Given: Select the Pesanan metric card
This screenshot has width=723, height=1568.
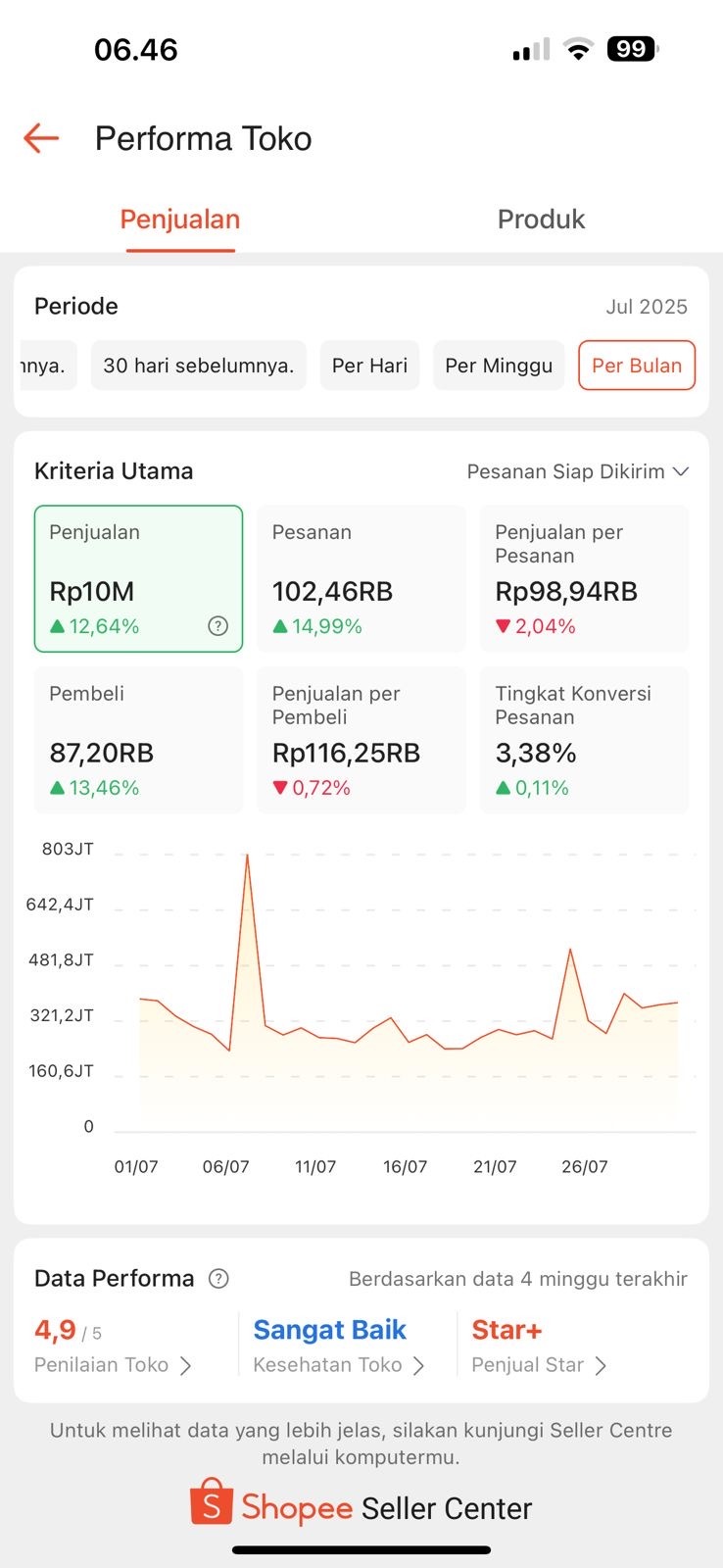Looking at the screenshot, I should click(x=361, y=578).
